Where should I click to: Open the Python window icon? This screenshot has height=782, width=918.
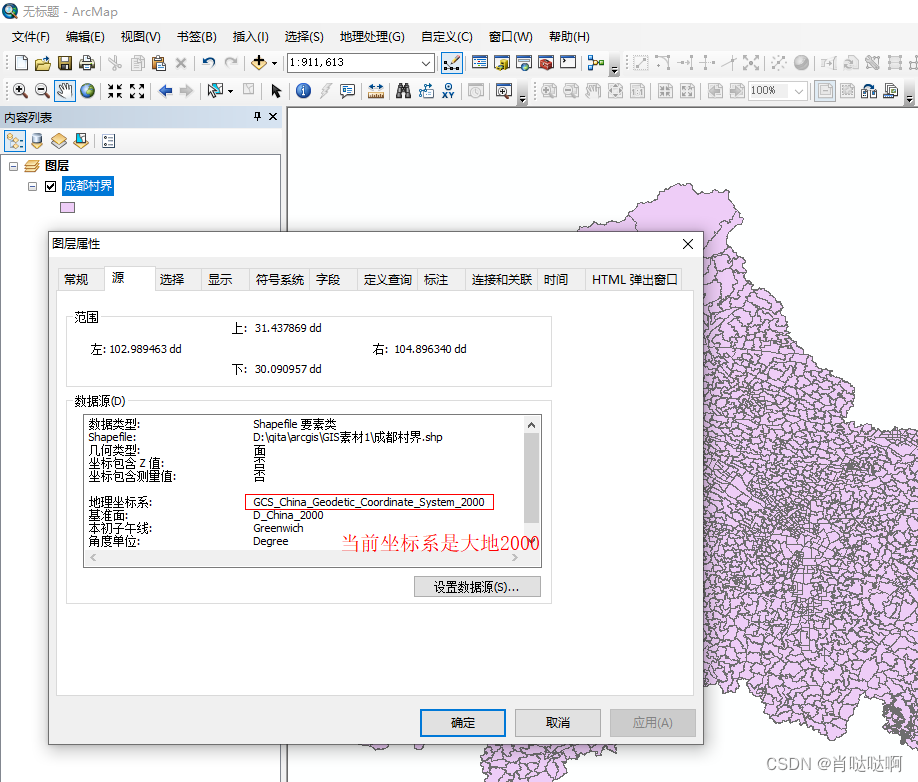pyautogui.click(x=568, y=62)
